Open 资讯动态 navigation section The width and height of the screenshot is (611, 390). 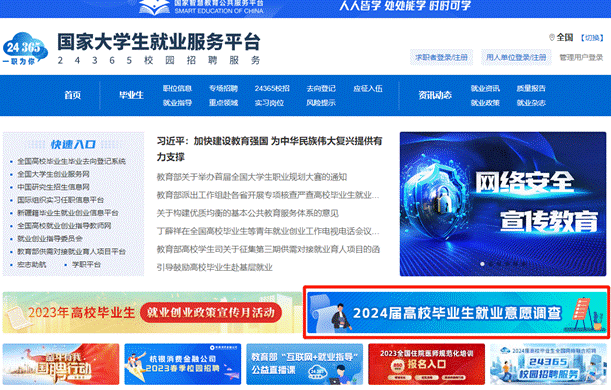(435, 95)
